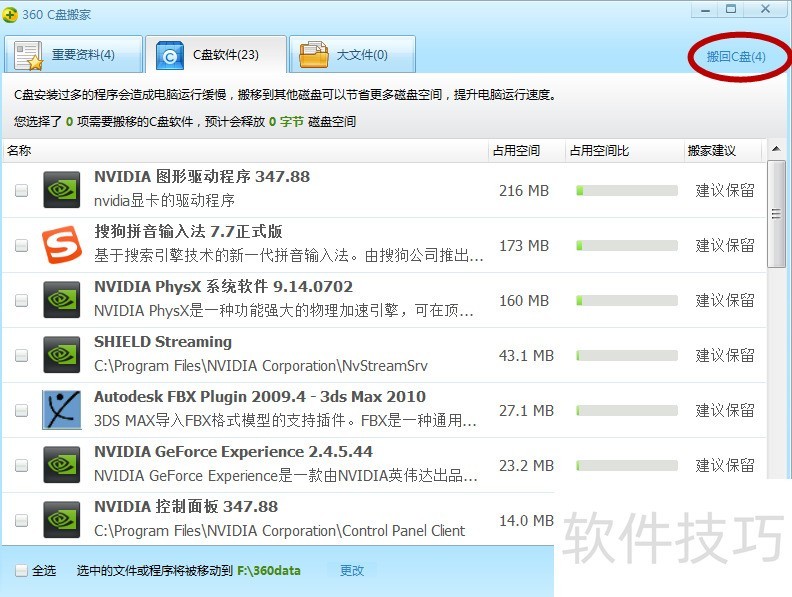Click the usage bar for 搜狗拼音输入法
792x597 pixels.
627,245
